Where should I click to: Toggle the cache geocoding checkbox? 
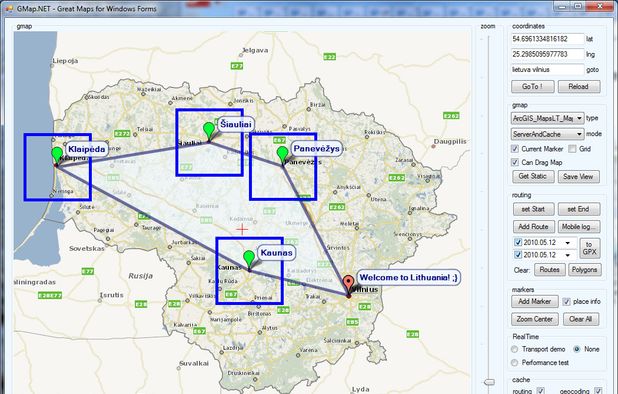[598, 391]
